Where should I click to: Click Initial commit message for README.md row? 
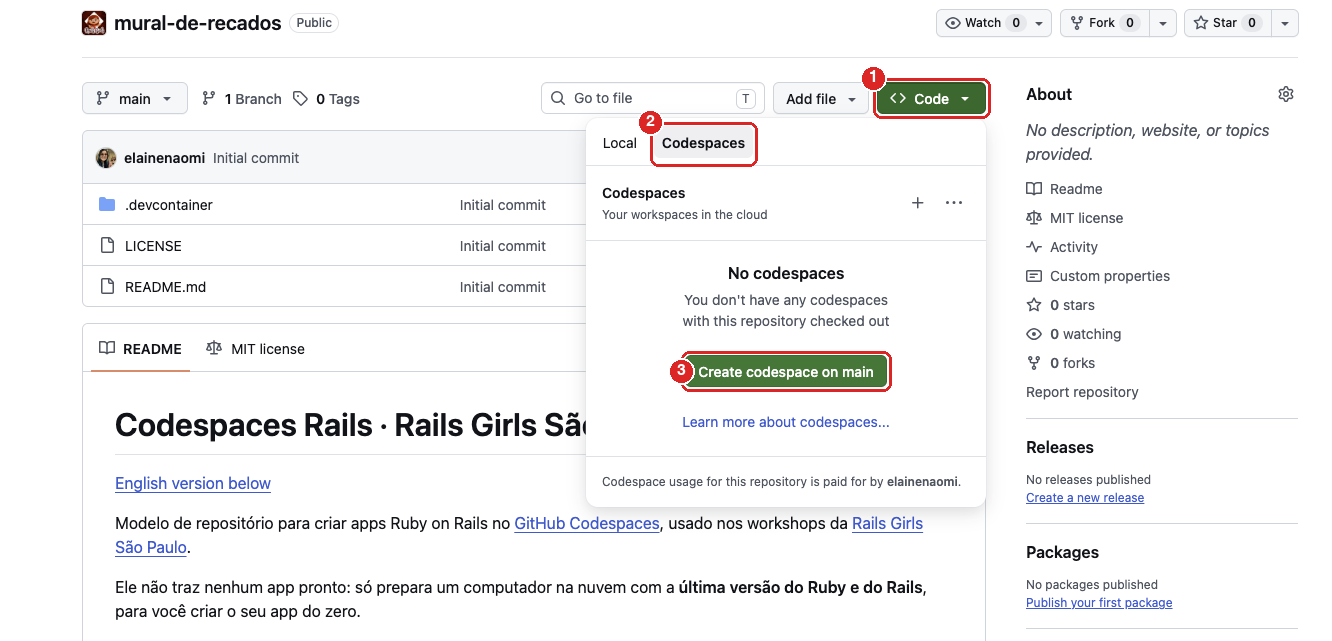click(503, 287)
